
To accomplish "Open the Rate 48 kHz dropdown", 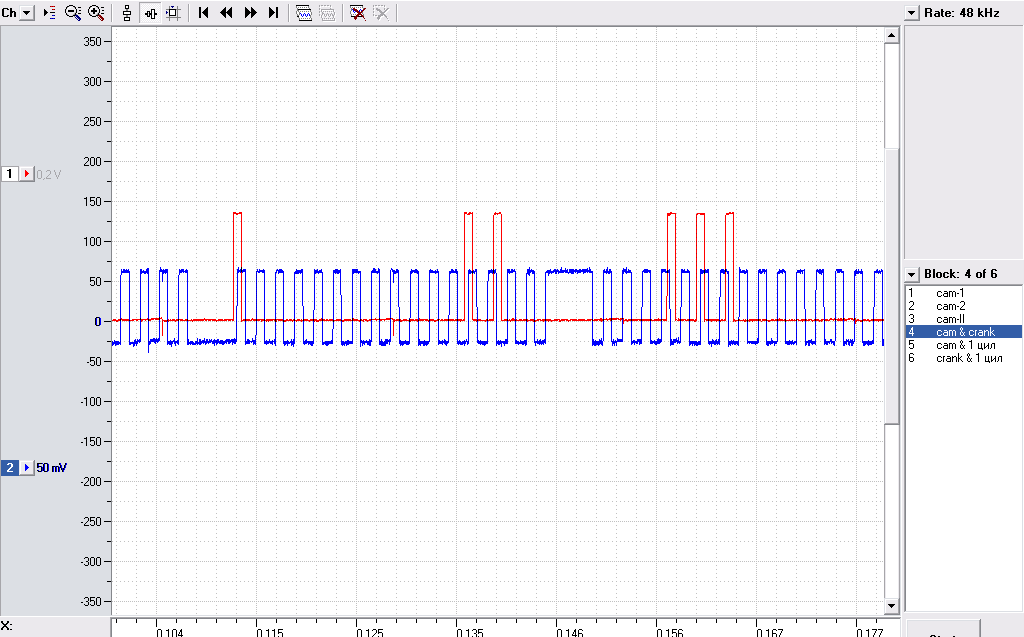I will (x=912, y=13).
